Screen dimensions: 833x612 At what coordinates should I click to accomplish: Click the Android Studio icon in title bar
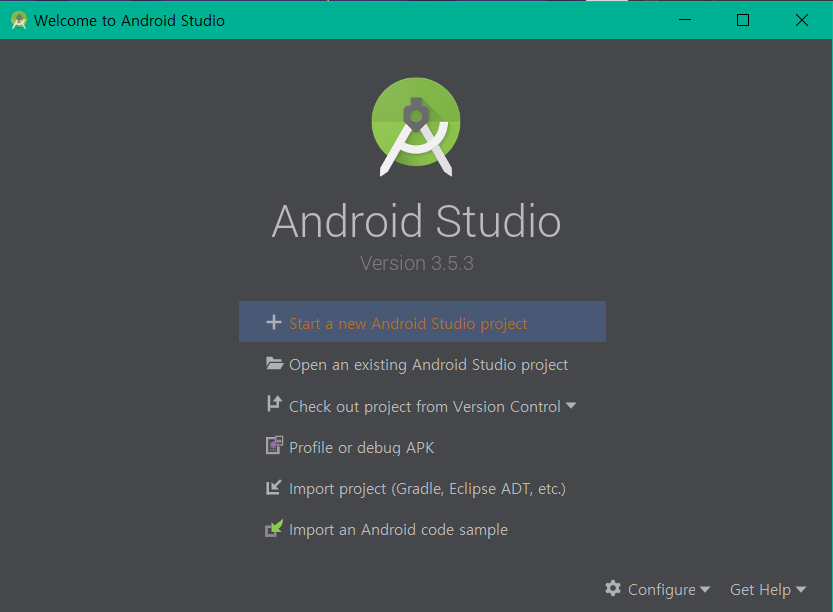tap(19, 20)
